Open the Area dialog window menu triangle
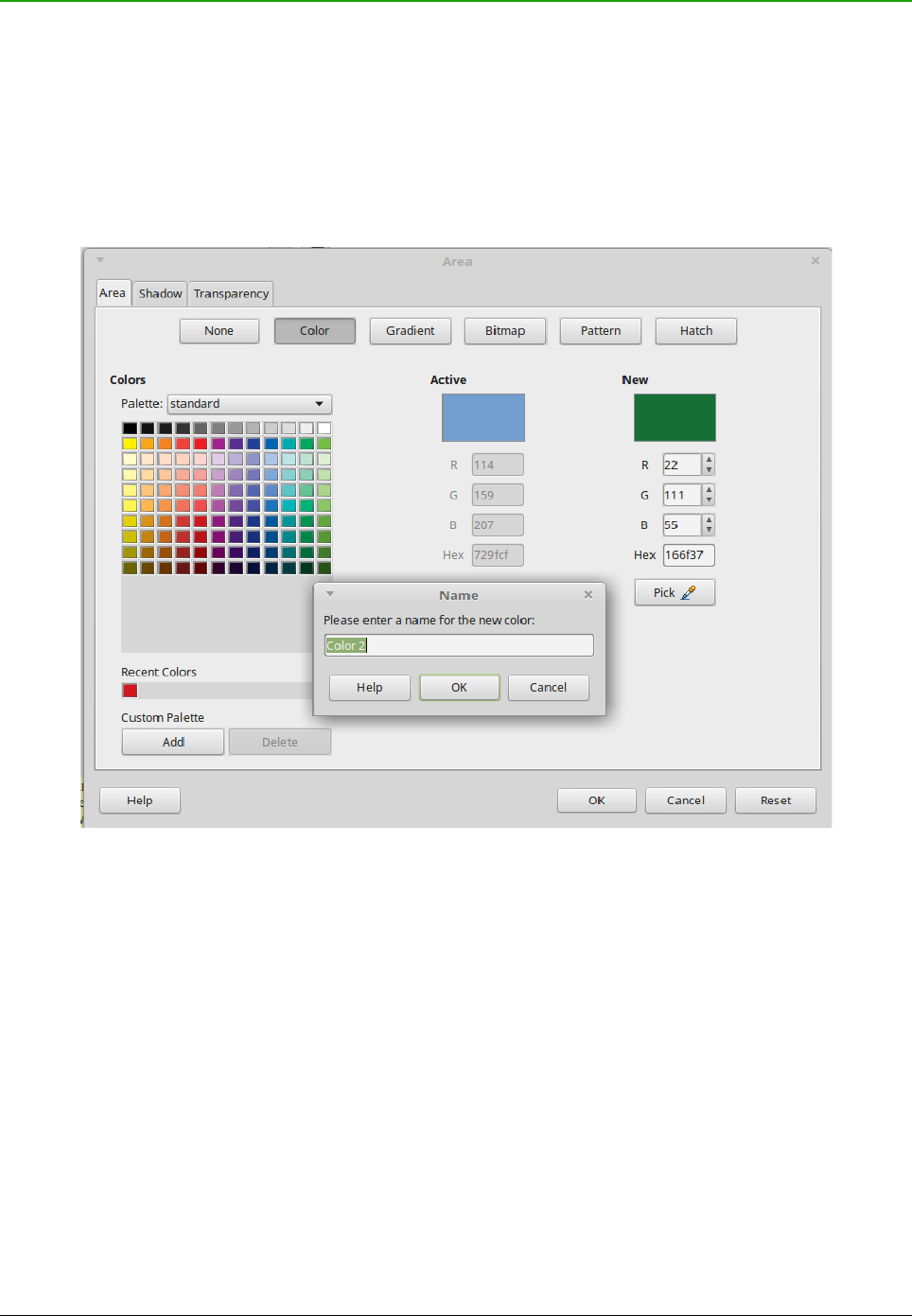 coord(100,260)
